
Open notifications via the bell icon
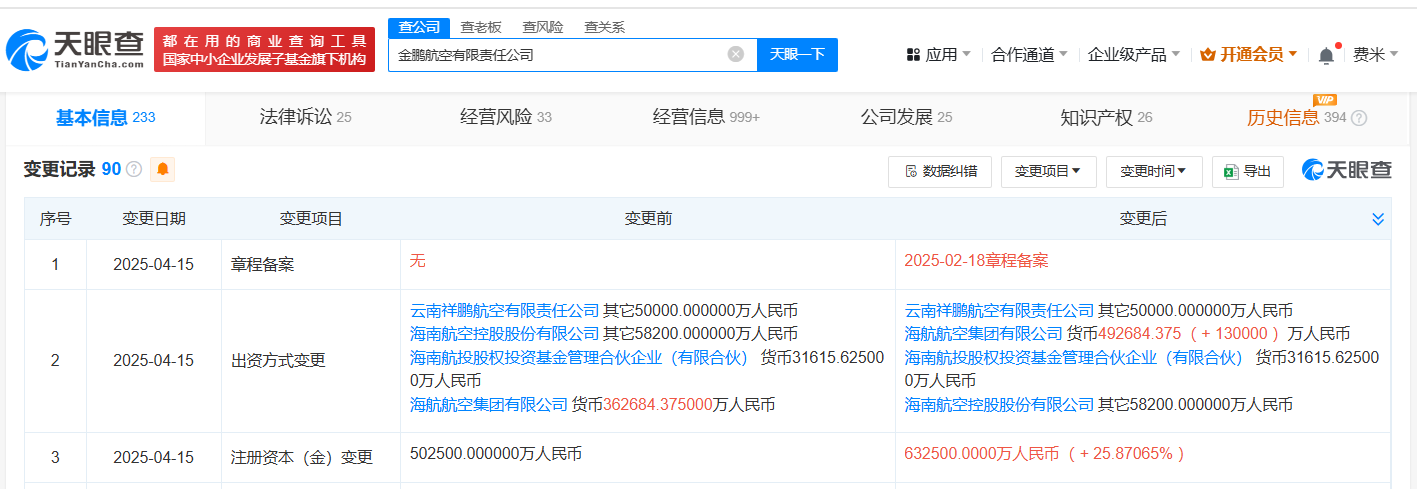coord(1326,55)
